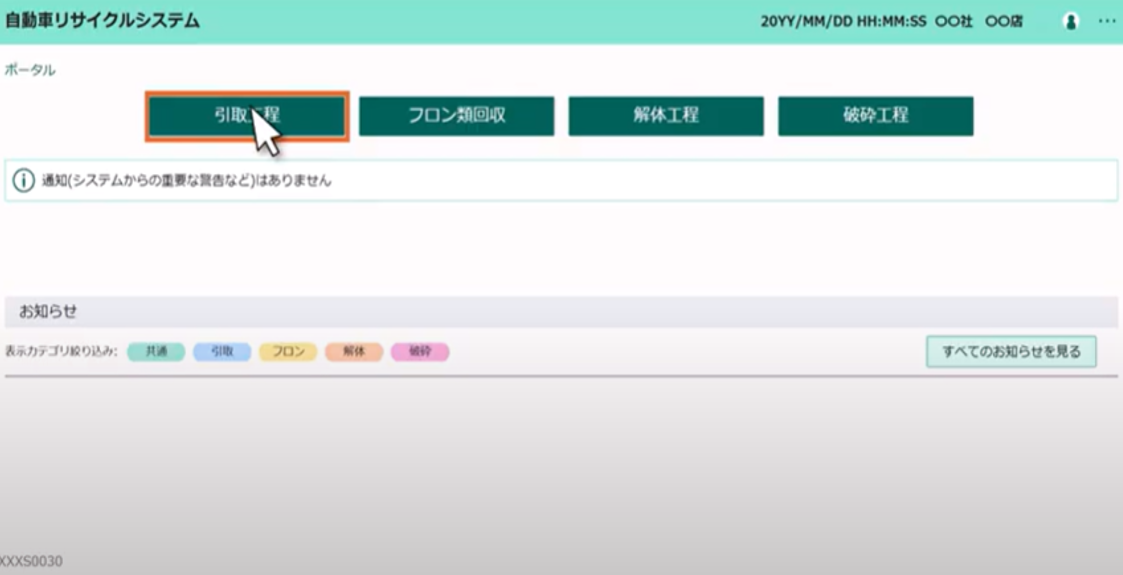Open the 破砕工程 process
Screen dimensions: 1123x575
coord(875,116)
